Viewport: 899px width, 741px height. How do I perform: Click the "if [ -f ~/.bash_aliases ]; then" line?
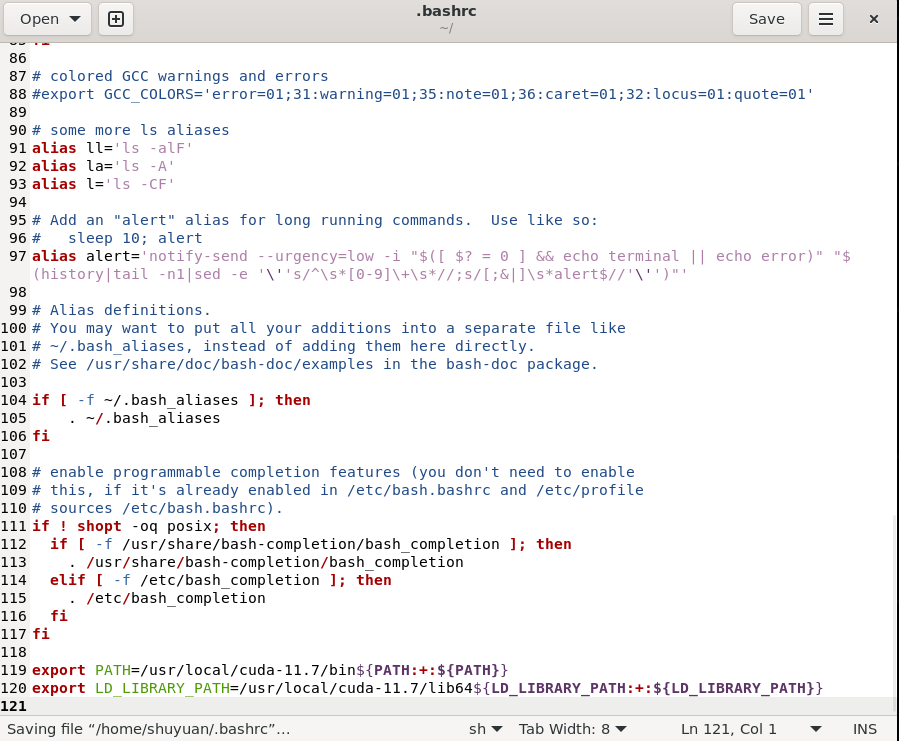coord(171,400)
